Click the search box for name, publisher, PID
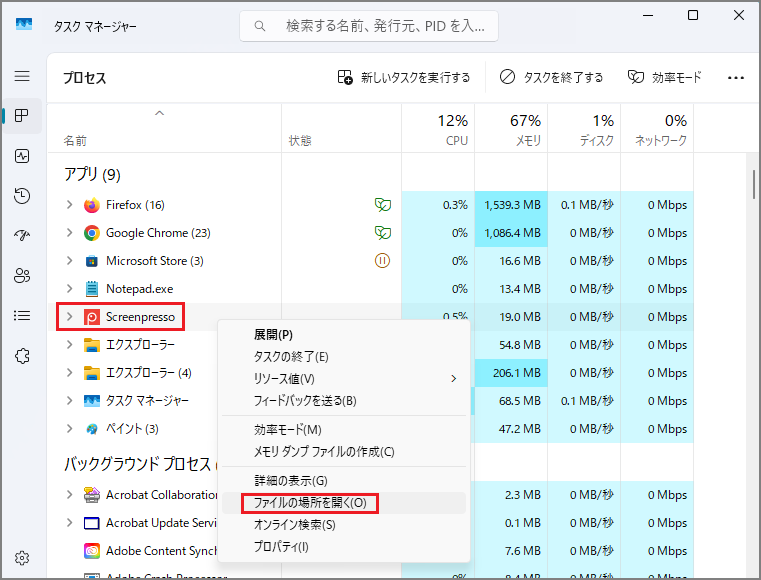The image size is (761, 580). click(369, 26)
